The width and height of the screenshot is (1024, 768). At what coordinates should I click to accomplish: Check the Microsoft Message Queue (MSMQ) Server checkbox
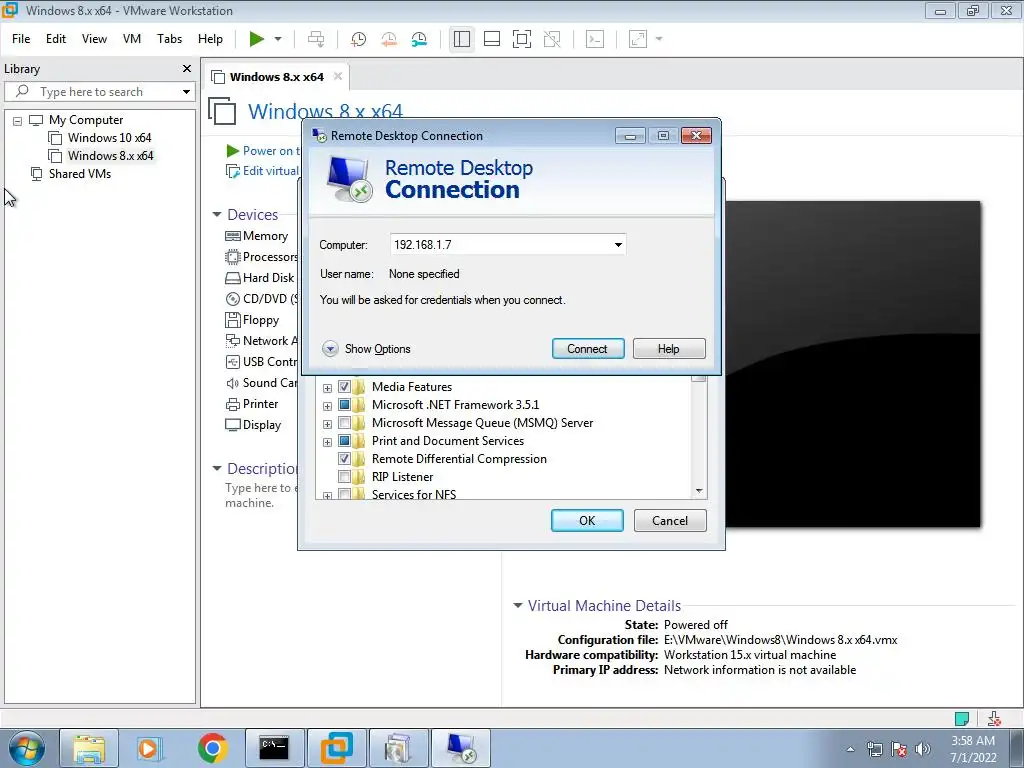tap(344, 423)
